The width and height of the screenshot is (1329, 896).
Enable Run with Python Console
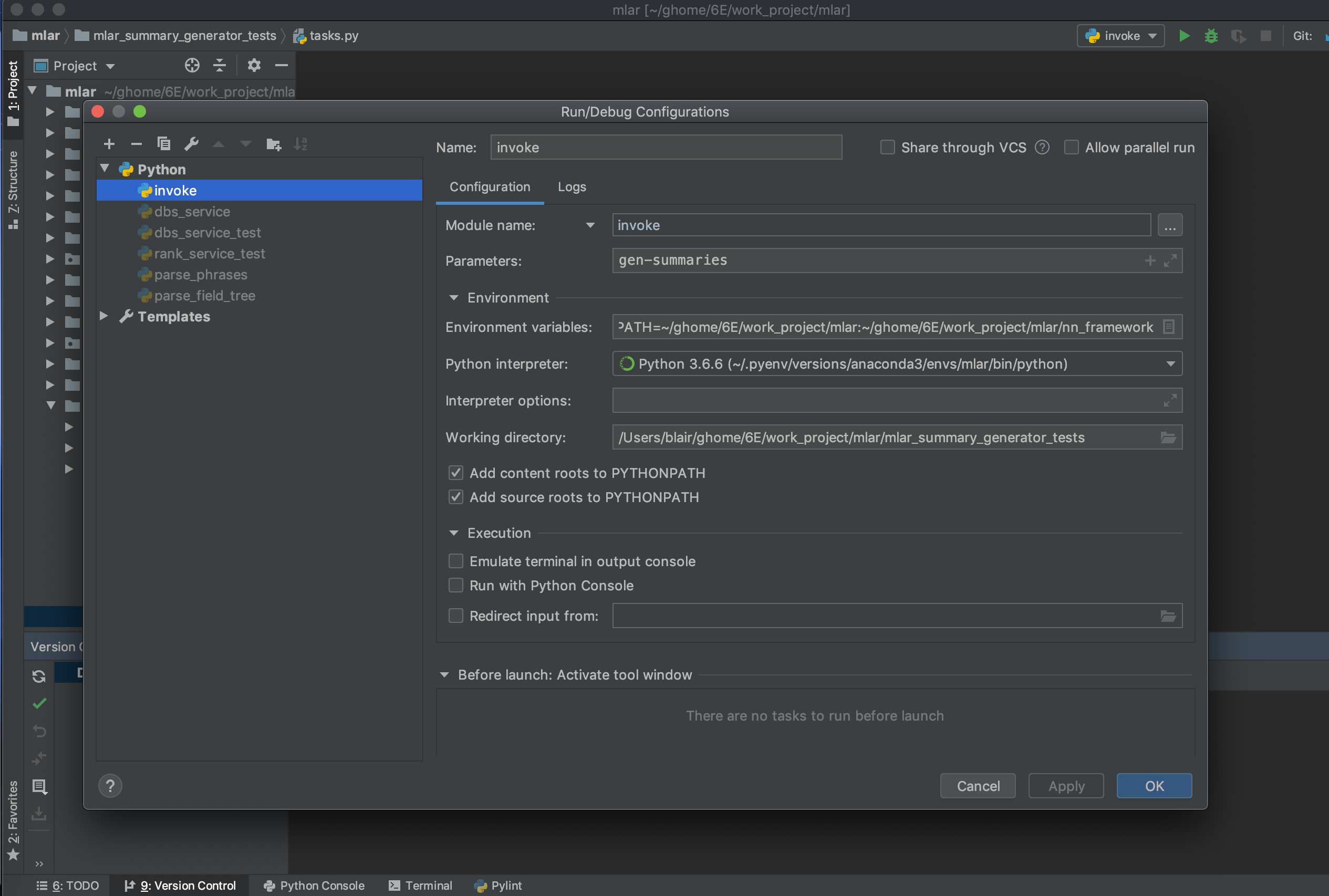point(455,585)
